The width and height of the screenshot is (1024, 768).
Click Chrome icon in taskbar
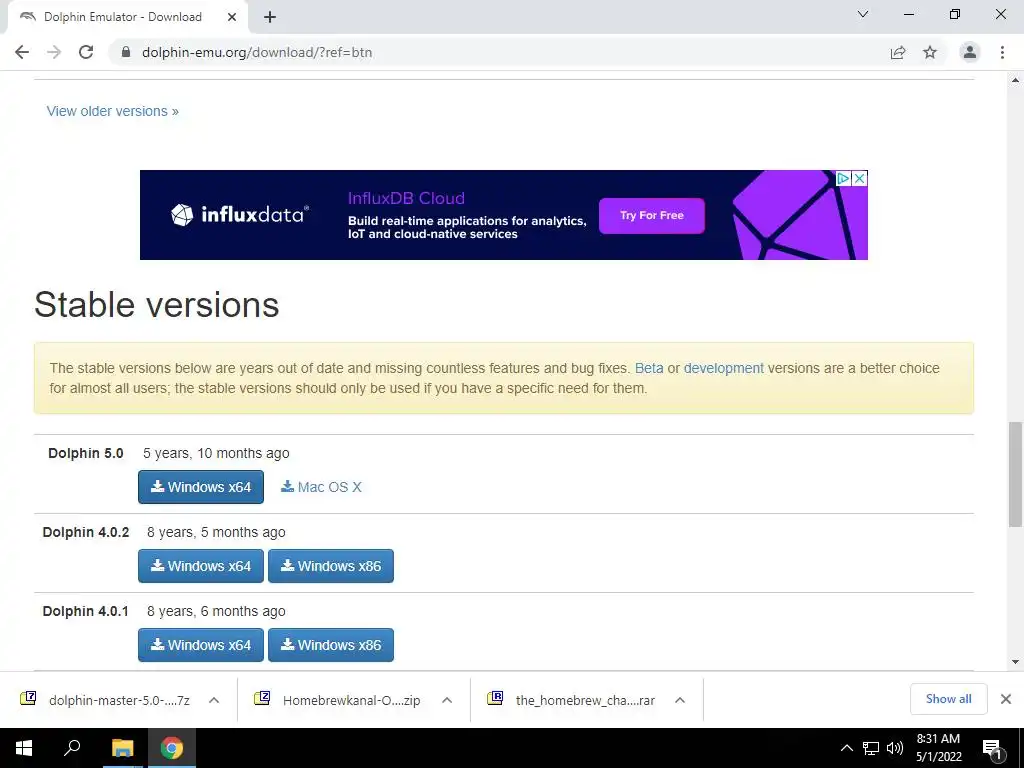coord(172,748)
